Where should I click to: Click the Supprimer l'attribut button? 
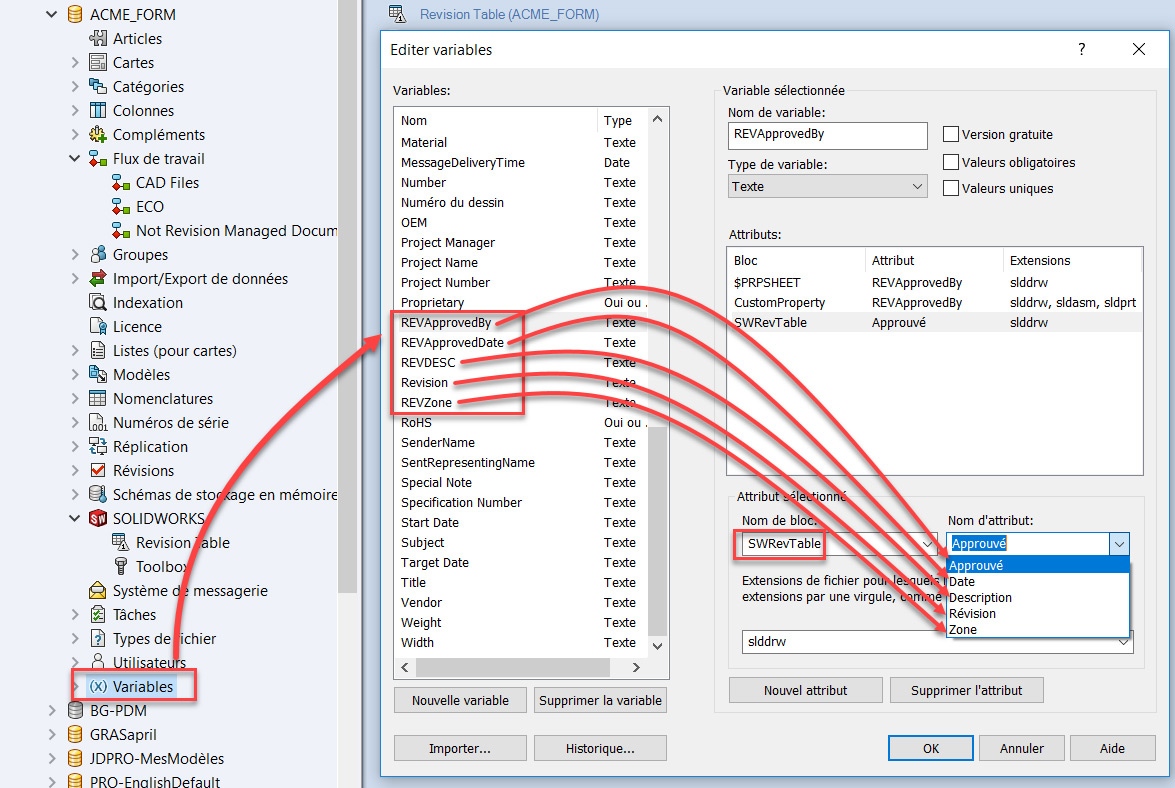click(967, 691)
